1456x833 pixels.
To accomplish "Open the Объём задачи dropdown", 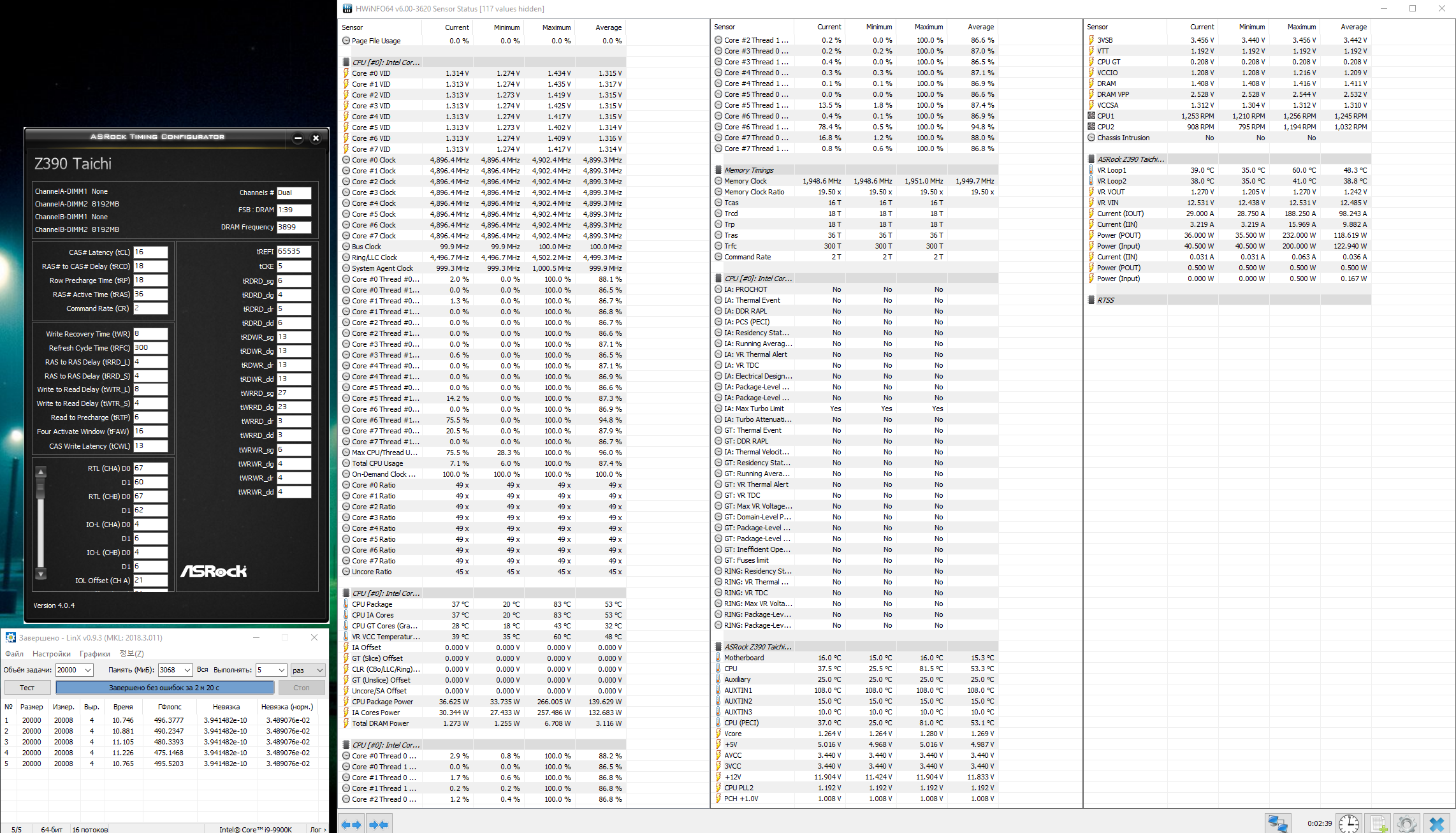I will (88, 670).
